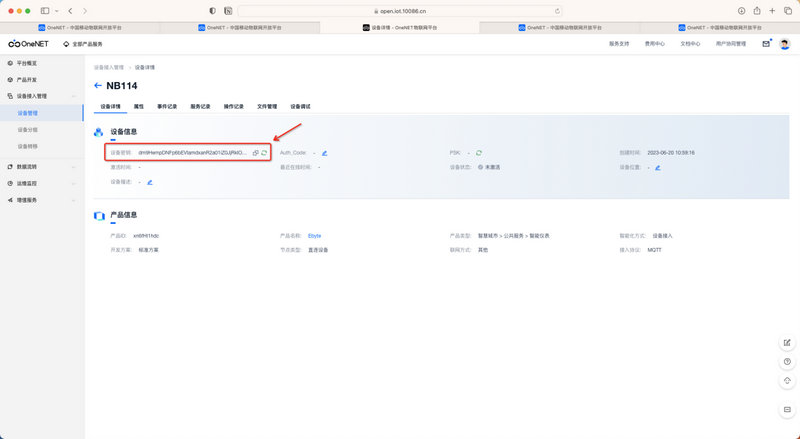The image size is (800, 439).
Task: Switch to the 设备详情 tab
Action: click(111, 107)
